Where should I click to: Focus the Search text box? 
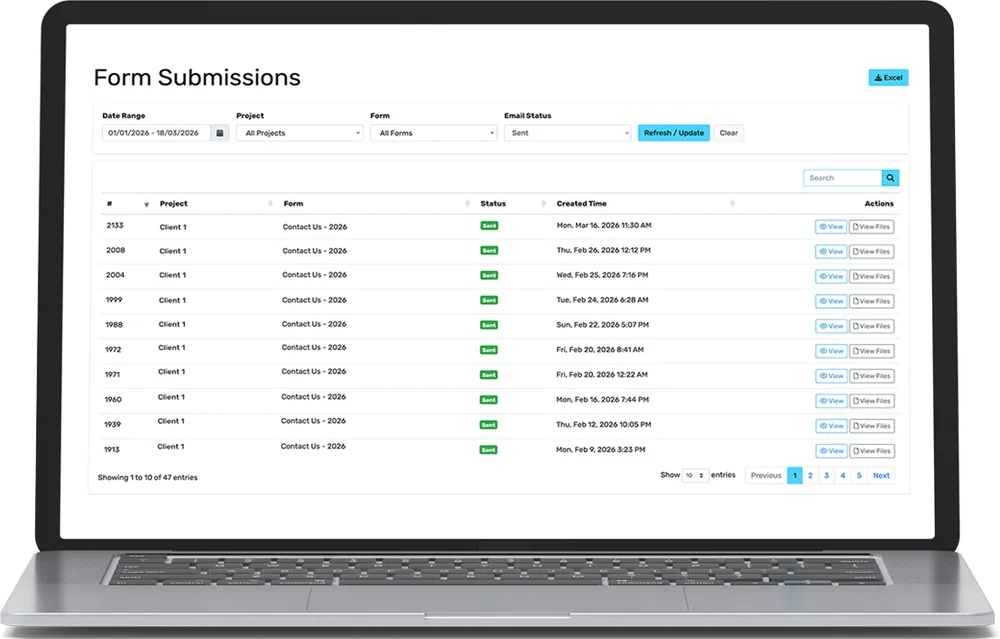pyautogui.click(x=842, y=178)
